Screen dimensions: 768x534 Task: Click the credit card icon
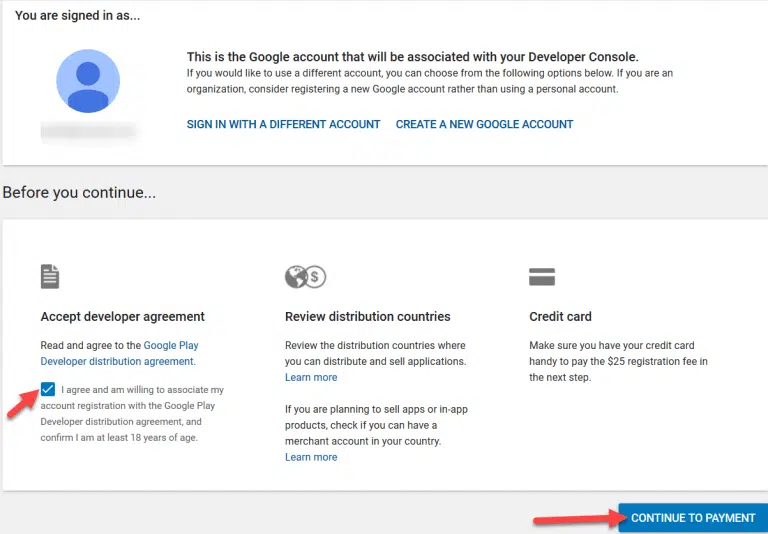[542, 277]
